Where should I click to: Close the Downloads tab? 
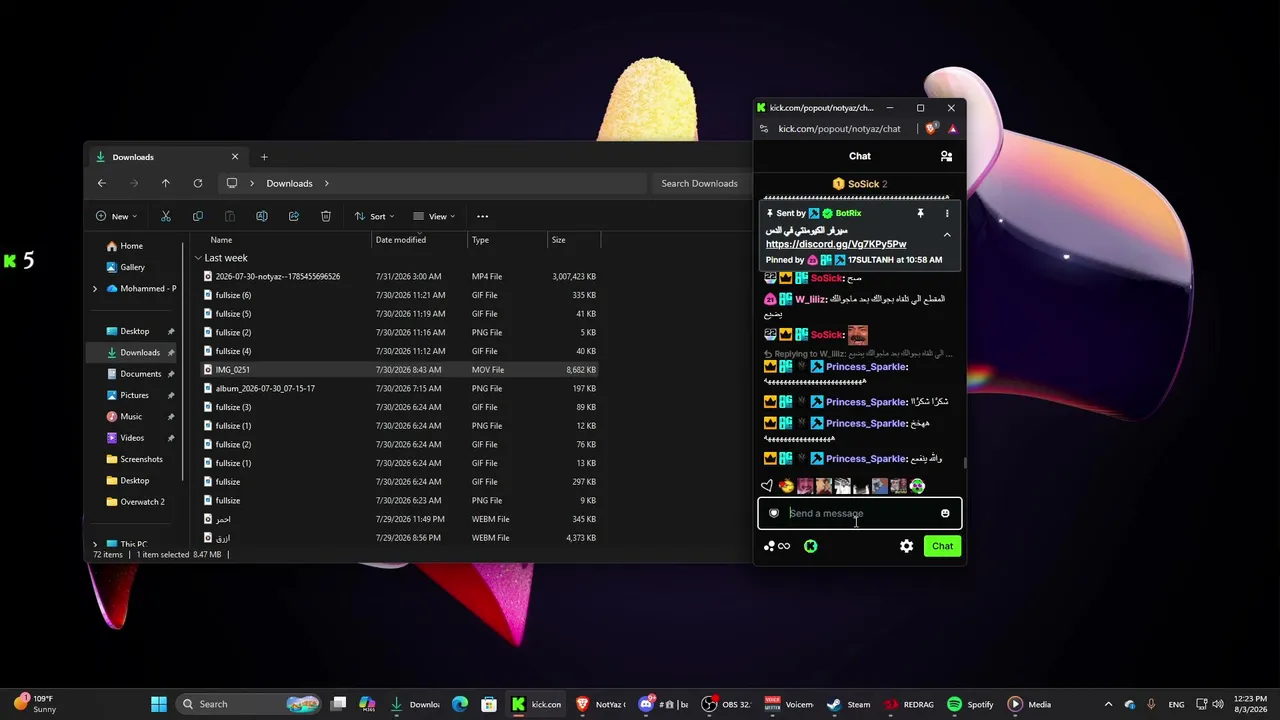tap(235, 157)
